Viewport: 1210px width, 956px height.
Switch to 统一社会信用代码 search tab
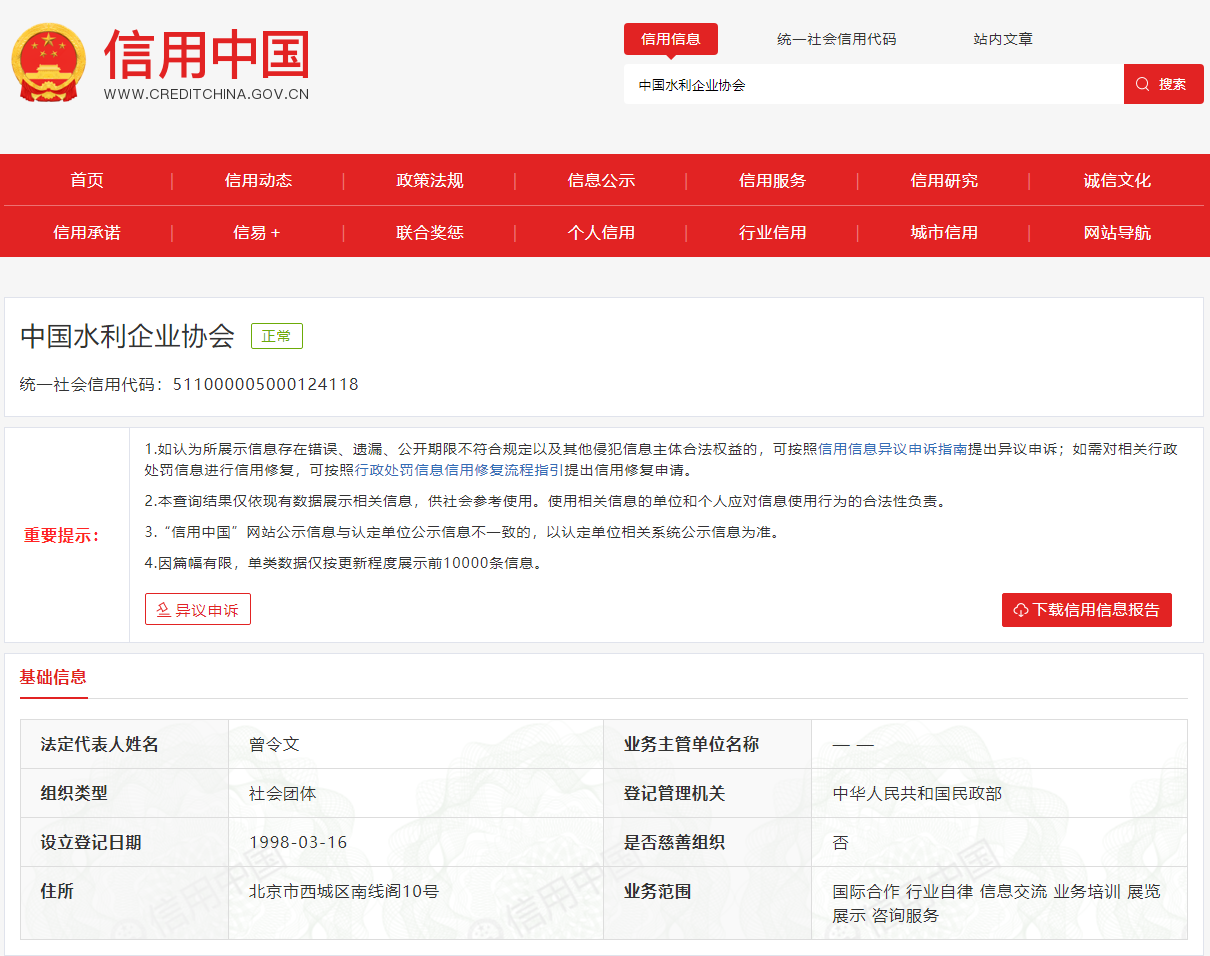click(x=836, y=39)
